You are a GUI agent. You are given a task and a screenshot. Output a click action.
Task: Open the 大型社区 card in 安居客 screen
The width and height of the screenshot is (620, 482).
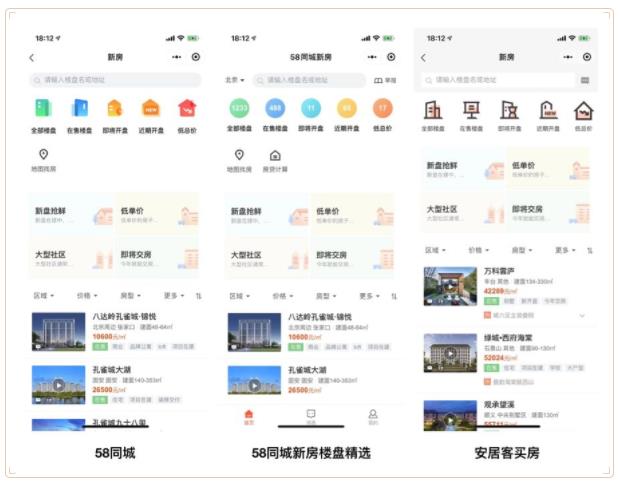point(463,213)
